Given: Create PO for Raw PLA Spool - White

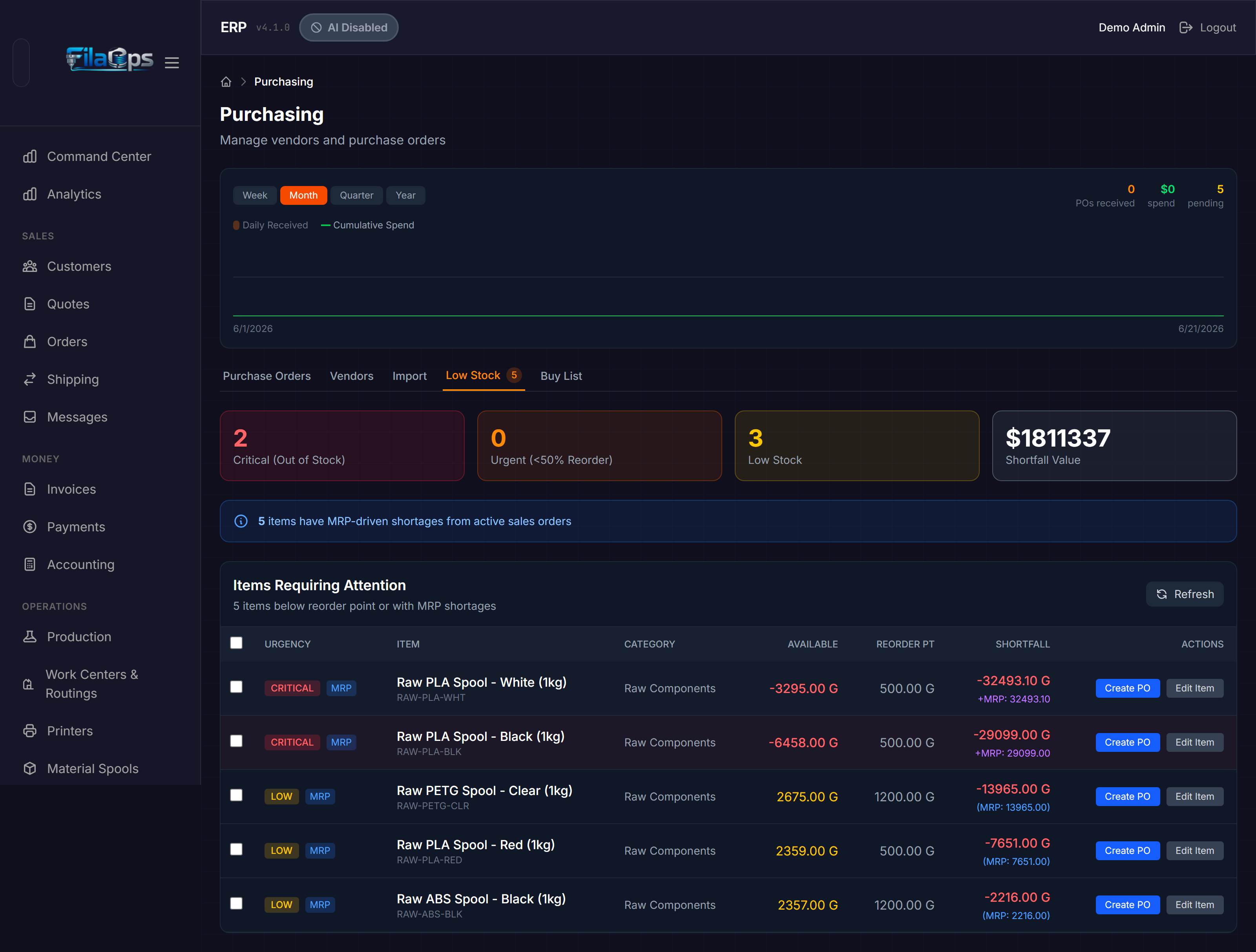Looking at the screenshot, I should [x=1128, y=688].
